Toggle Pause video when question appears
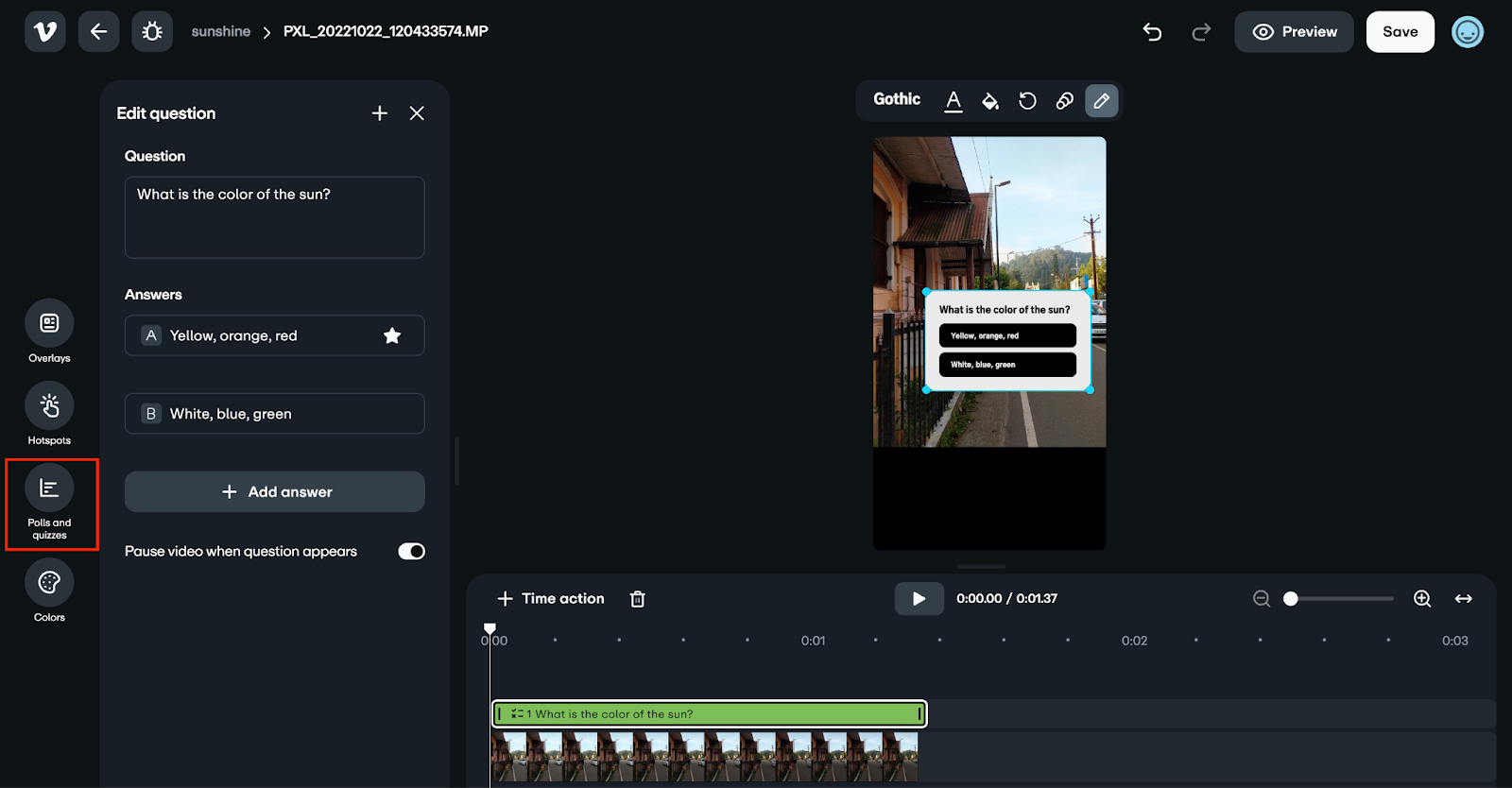This screenshot has height=788, width=1512. coord(411,552)
